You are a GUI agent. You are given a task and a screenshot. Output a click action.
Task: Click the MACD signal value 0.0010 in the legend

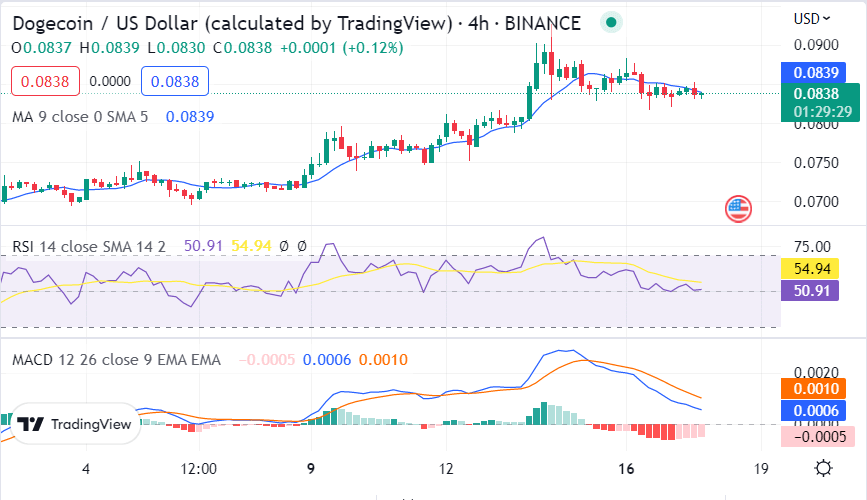(x=383, y=360)
